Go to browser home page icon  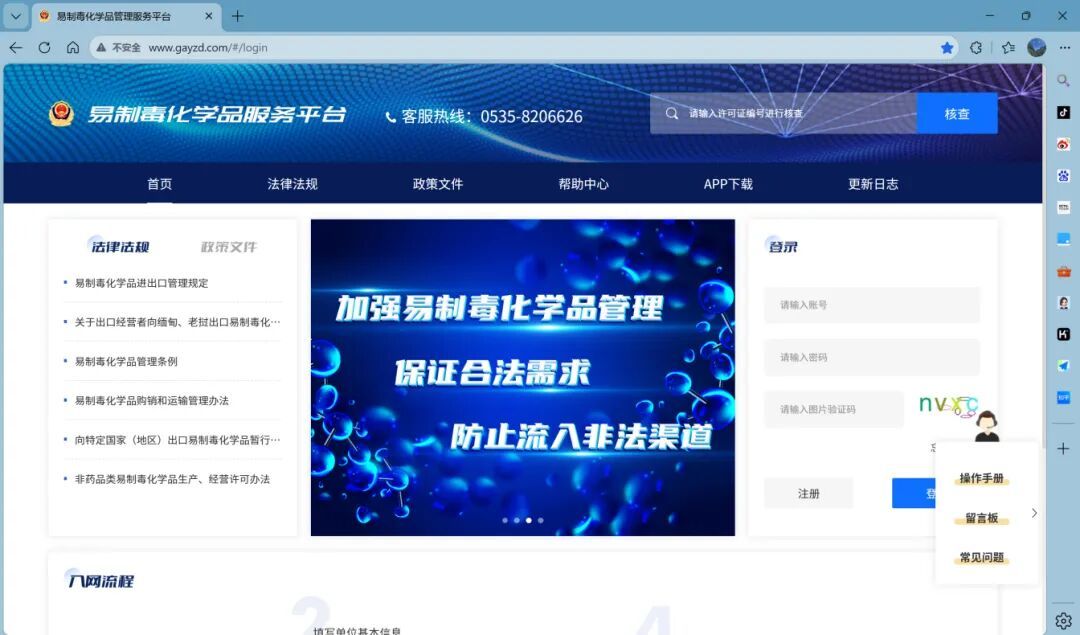pyautogui.click(x=73, y=47)
